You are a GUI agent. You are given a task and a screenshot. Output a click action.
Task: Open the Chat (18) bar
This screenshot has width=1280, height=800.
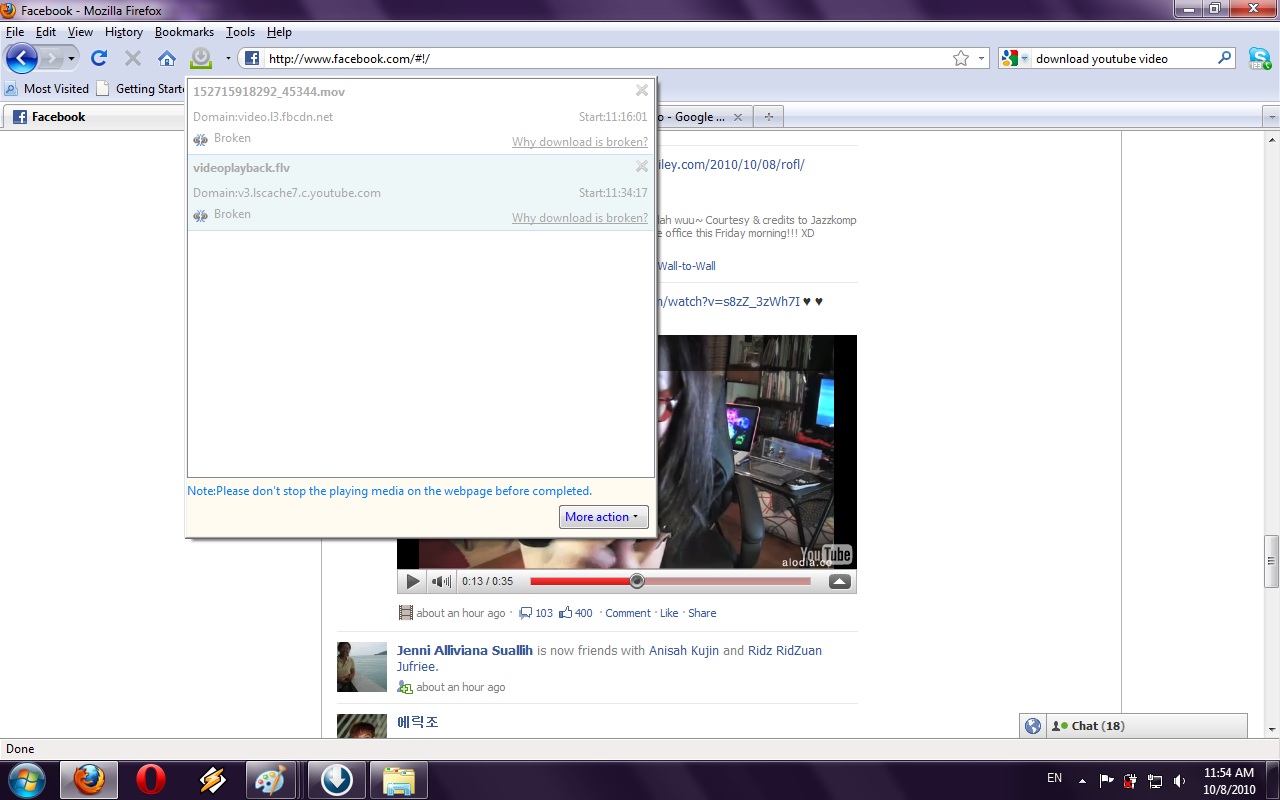point(1146,726)
